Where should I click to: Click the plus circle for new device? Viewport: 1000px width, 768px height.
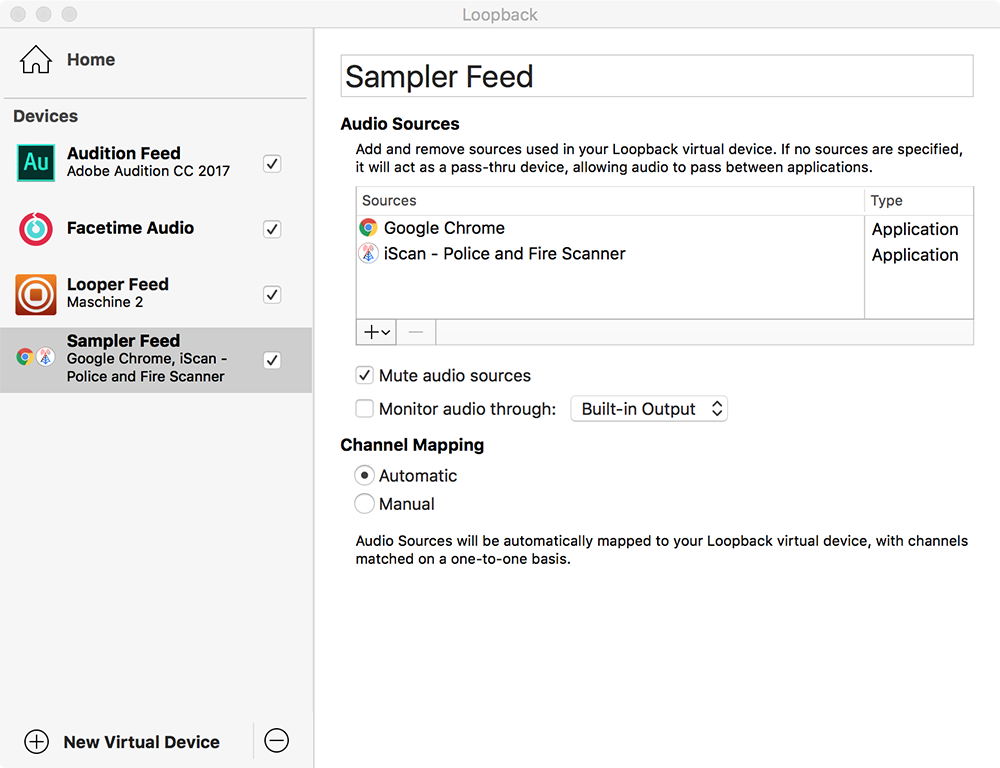[x=36, y=741]
